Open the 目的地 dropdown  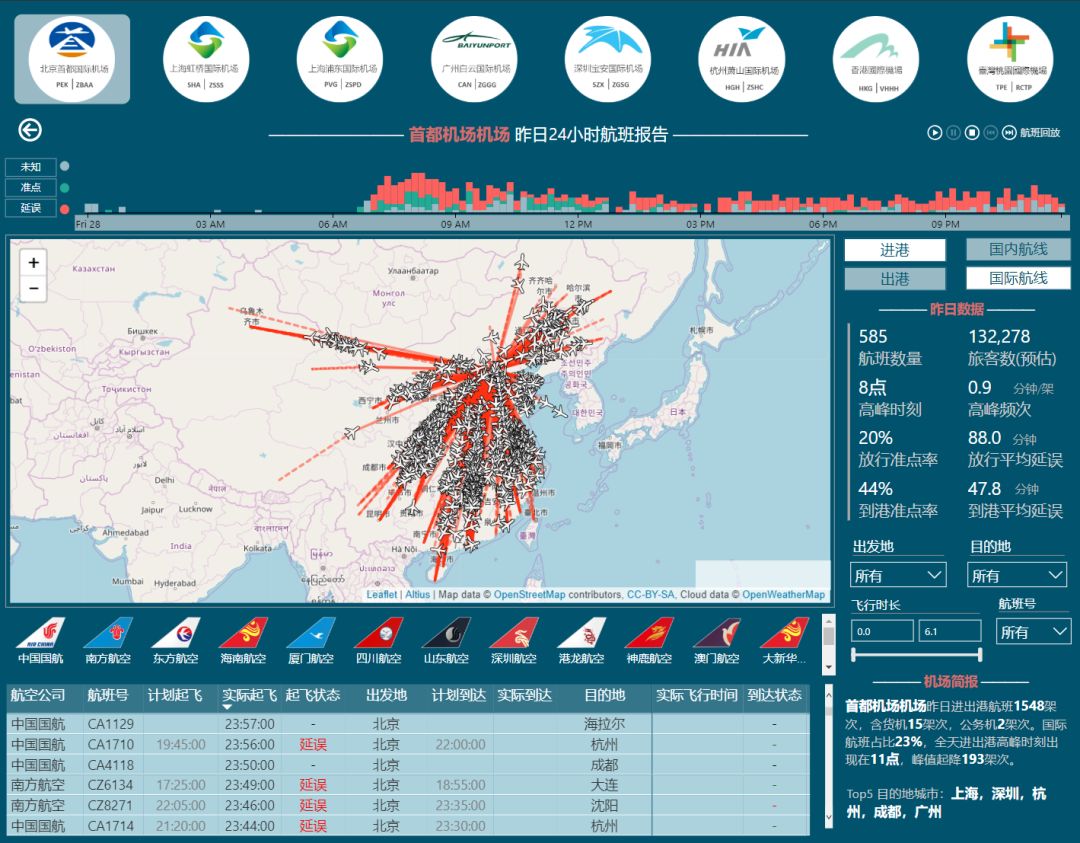[x=1016, y=575]
